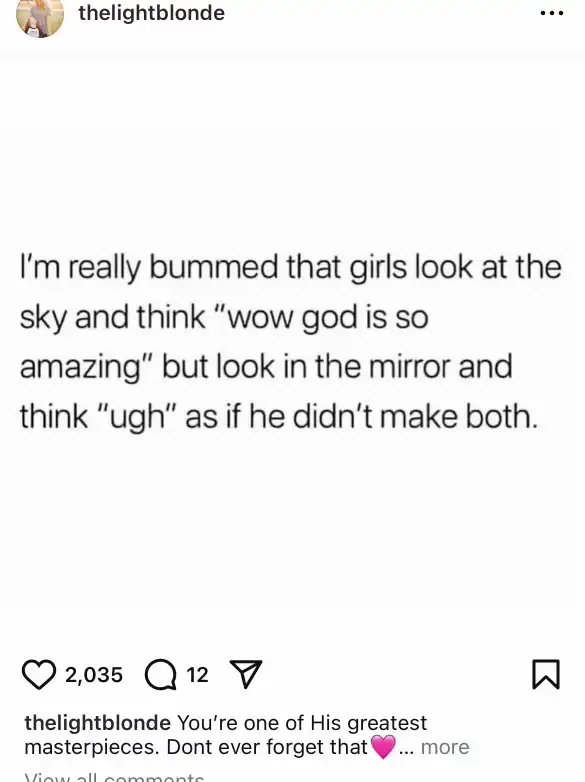Open View all comments
585x782 pixels.
(114, 777)
